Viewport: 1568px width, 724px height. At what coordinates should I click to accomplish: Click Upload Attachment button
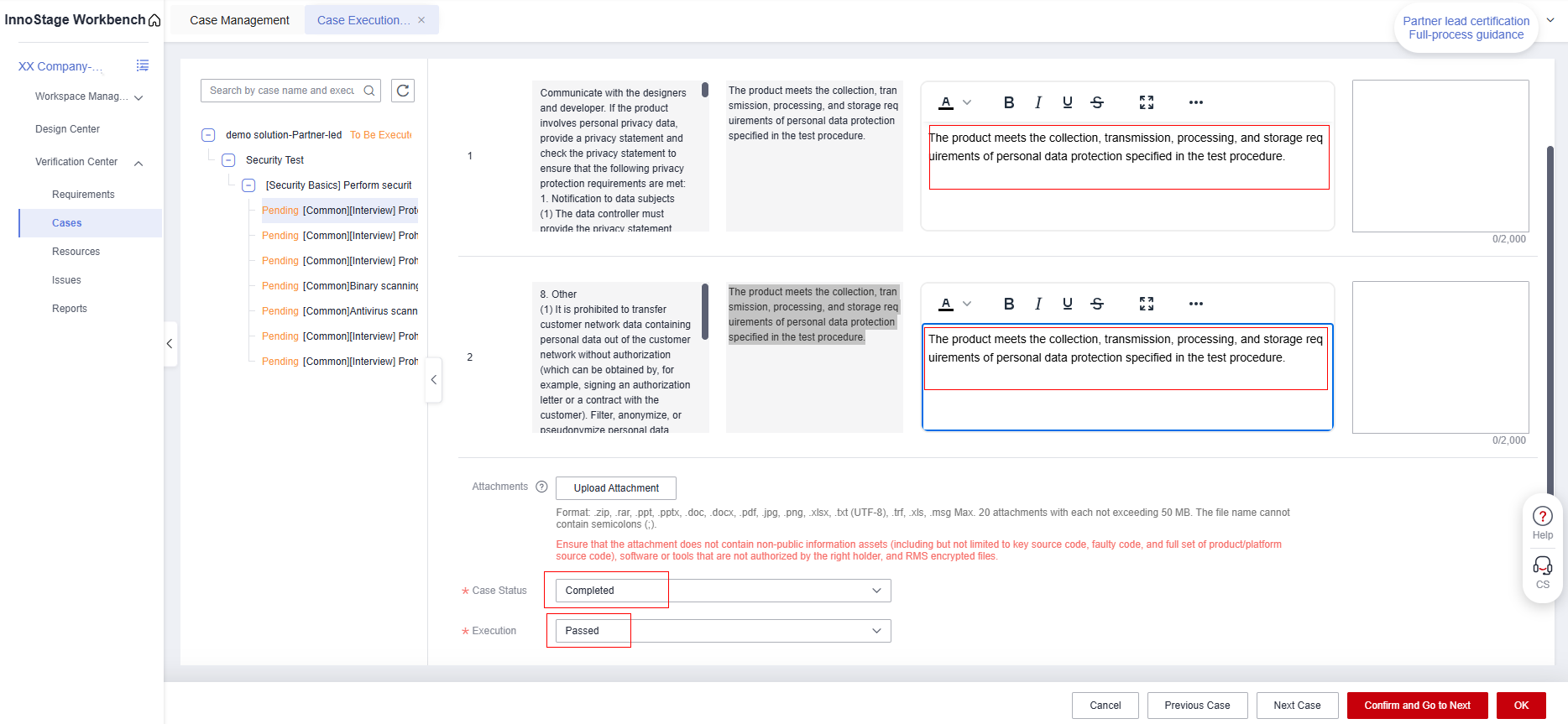click(x=616, y=488)
